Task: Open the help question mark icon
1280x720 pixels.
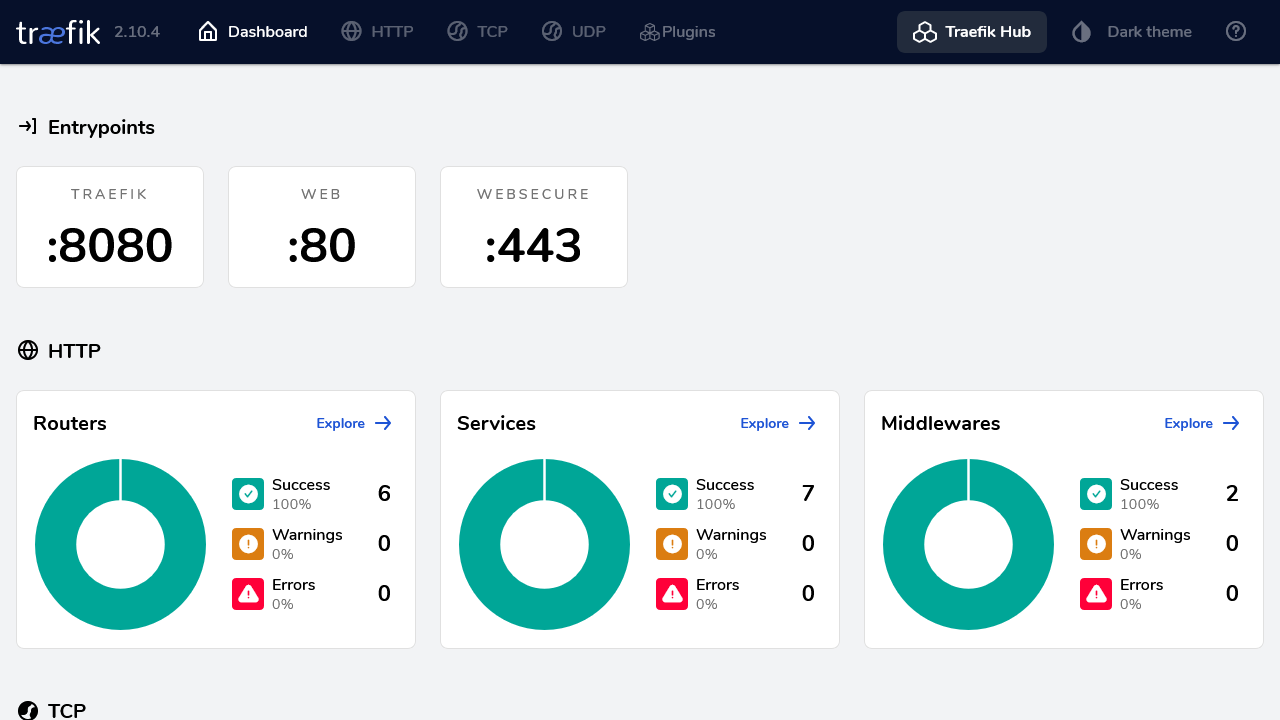Action: click(x=1236, y=32)
